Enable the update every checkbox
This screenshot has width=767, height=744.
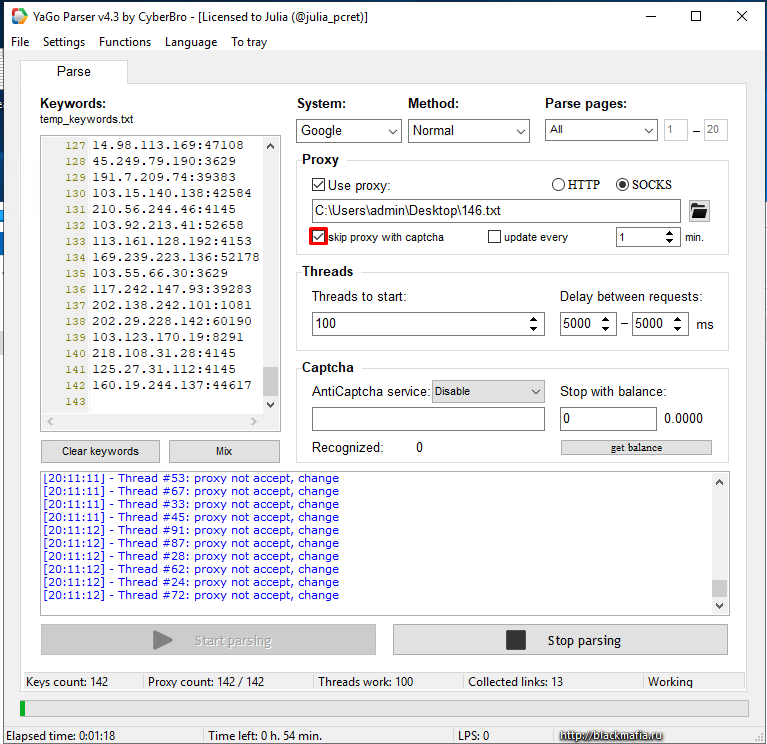494,237
